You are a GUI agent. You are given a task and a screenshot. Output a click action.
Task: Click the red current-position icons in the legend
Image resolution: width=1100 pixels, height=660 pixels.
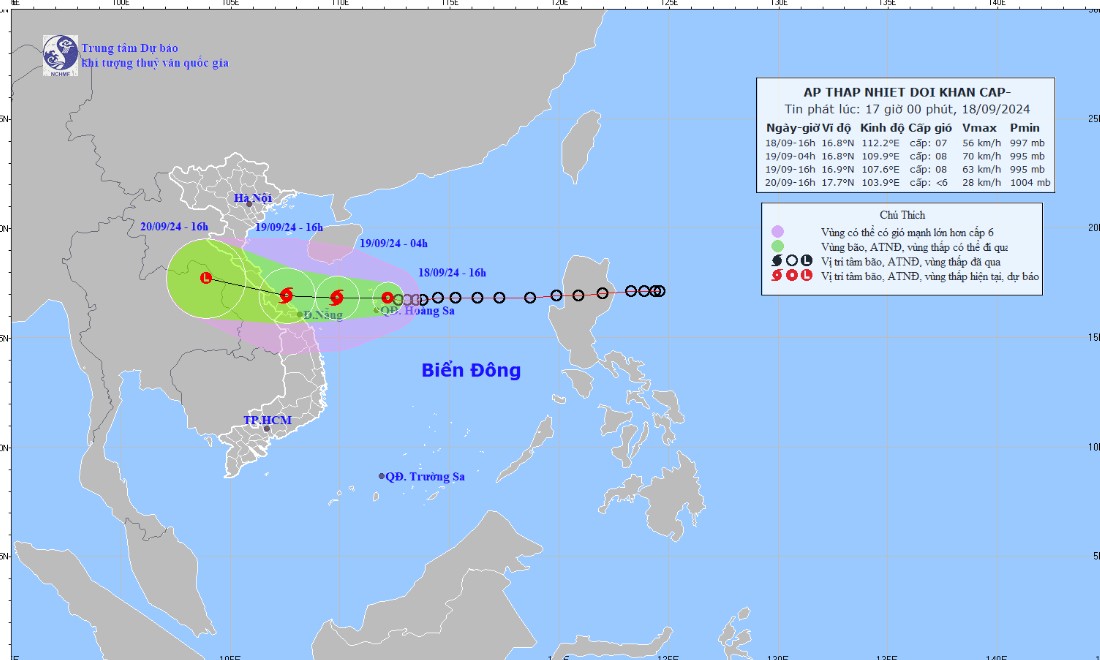pyautogui.click(x=791, y=275)
